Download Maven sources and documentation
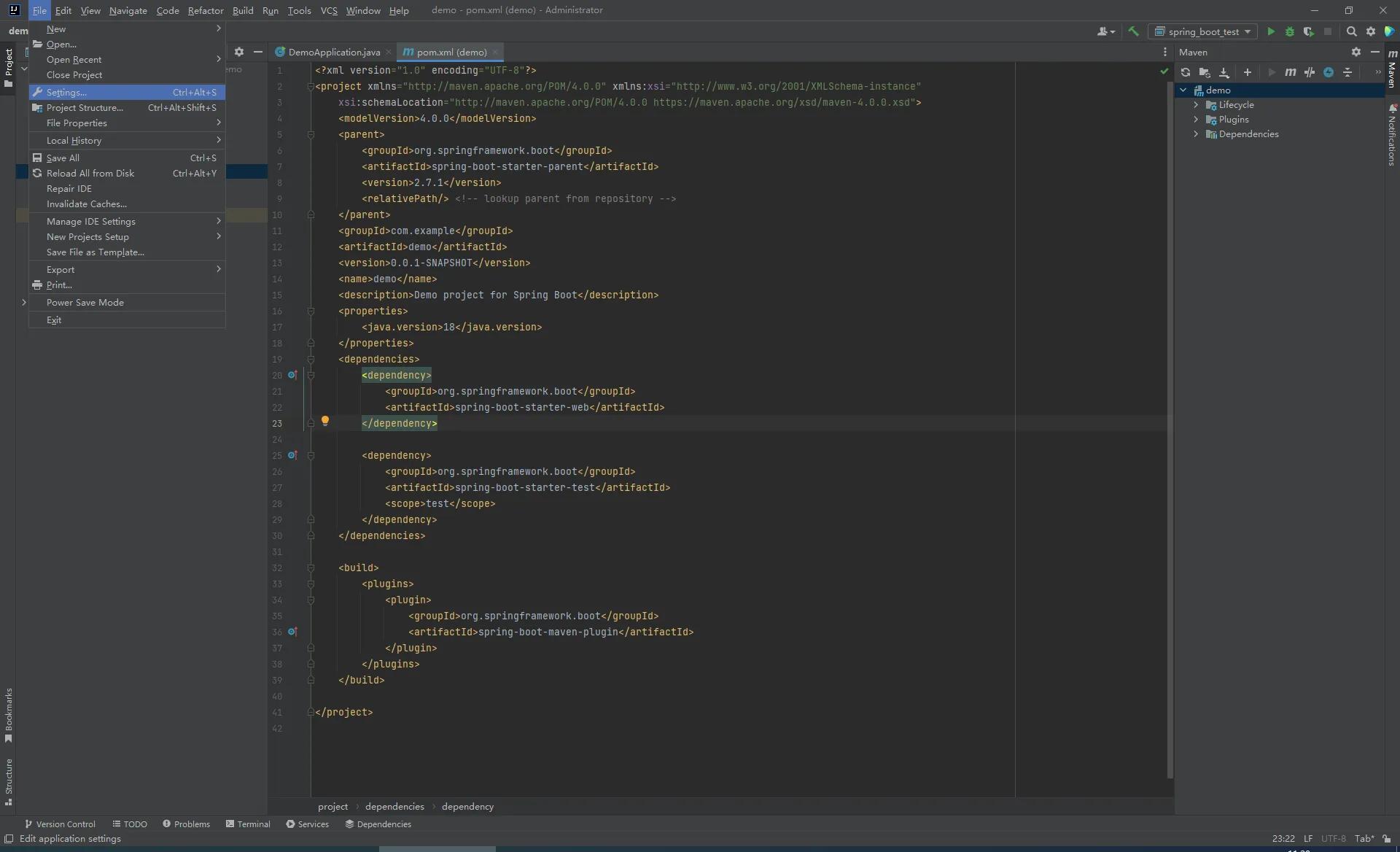Viewport: 1400px width, 852px height. [x=1224, y=72]
